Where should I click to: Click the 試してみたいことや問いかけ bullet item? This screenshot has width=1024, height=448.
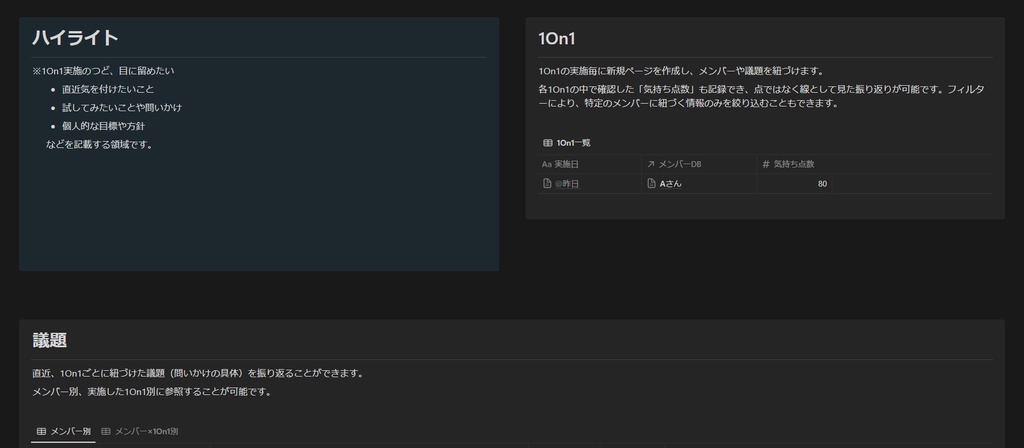point(122,107)
